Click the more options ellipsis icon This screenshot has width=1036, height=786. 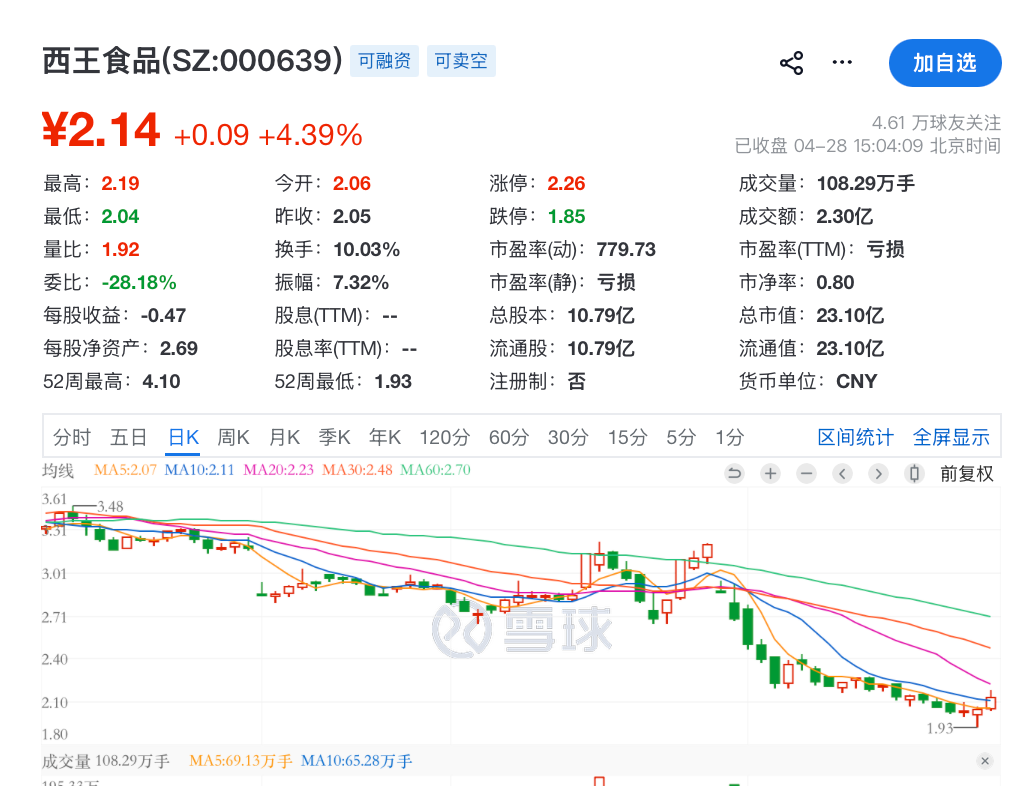(x=841, y=62)
